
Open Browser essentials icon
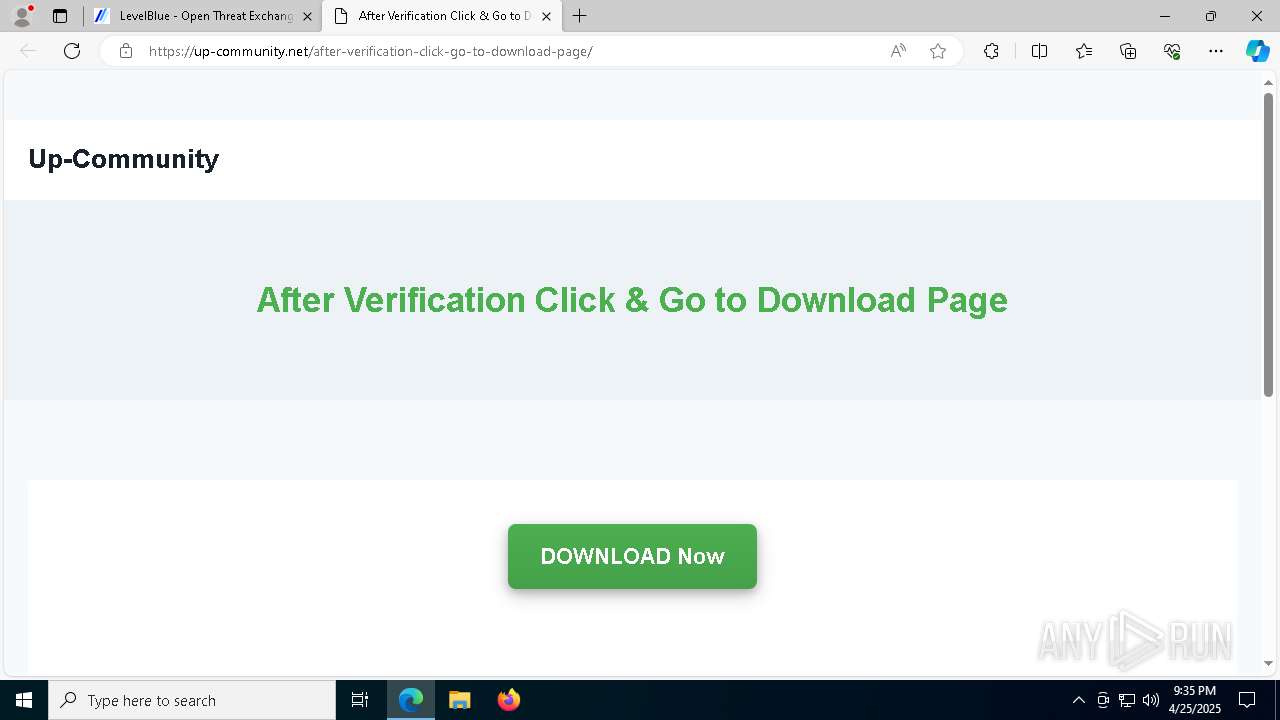point(1172,51)
